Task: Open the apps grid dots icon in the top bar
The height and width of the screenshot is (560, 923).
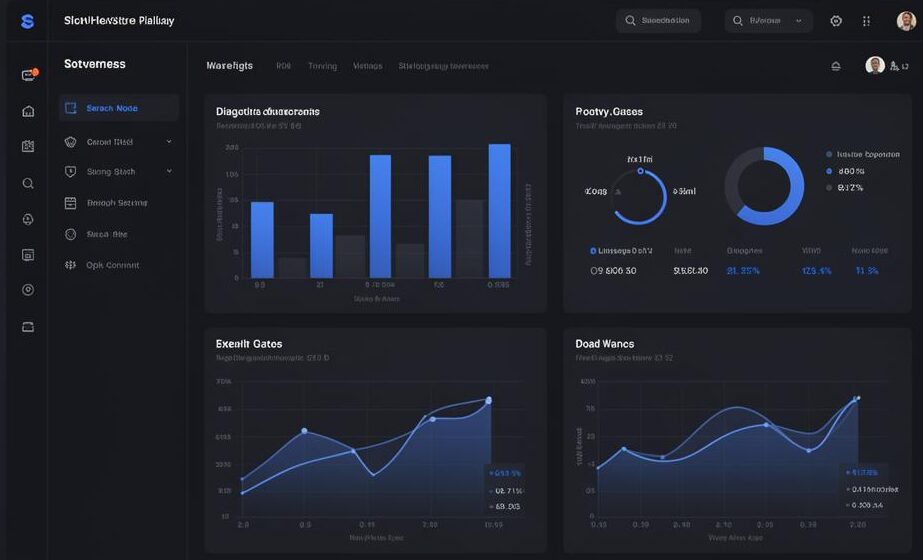Action: [x=866, y=21]
